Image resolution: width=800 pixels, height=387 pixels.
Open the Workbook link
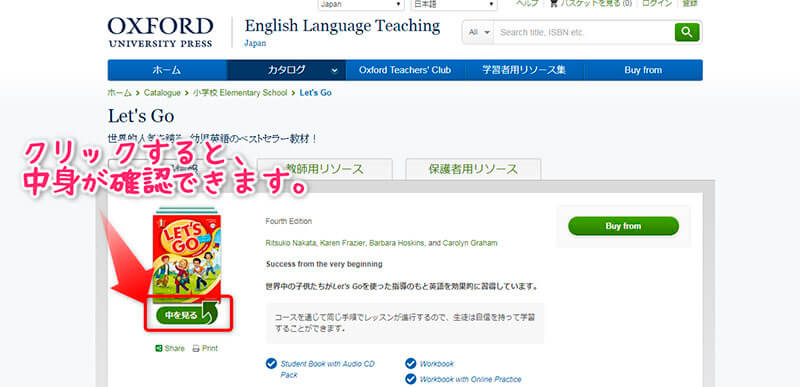[437, 364]
